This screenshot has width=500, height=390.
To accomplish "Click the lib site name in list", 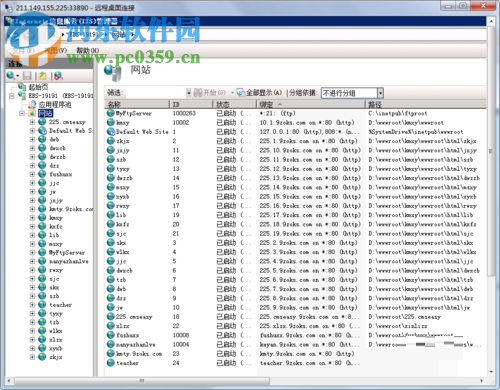I will tap(121, 215).
